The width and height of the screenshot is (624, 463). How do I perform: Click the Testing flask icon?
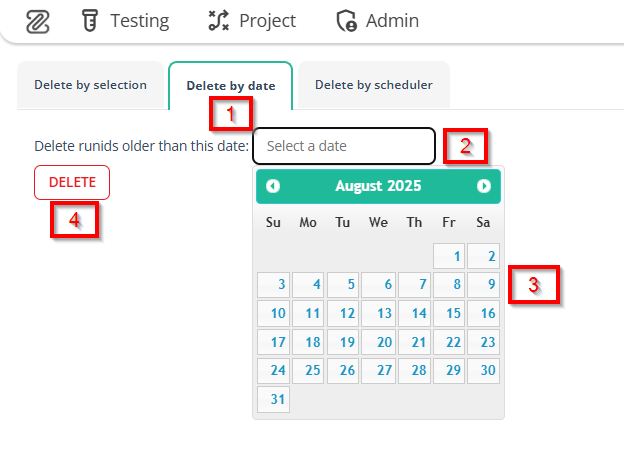click(x=87, y=20)
